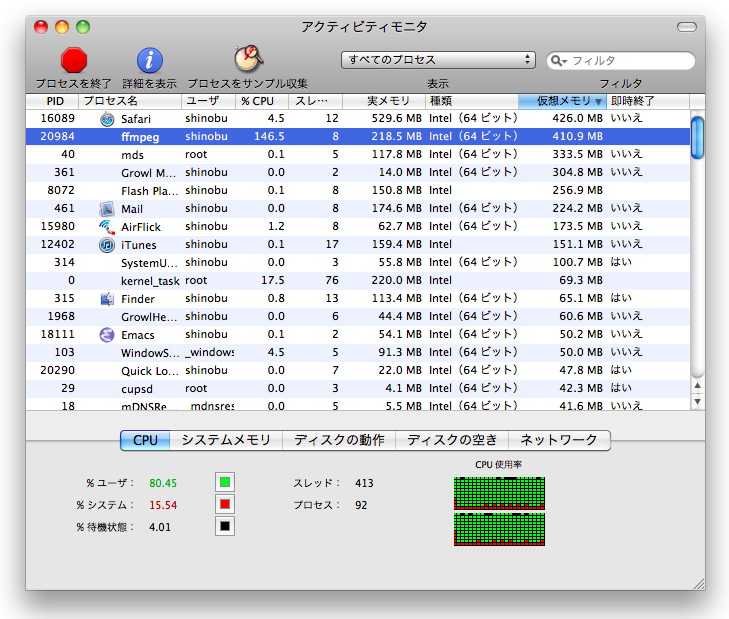Click the Mail icon in process list
This screenshot has width=729, height=619.
tap(107, 209)
